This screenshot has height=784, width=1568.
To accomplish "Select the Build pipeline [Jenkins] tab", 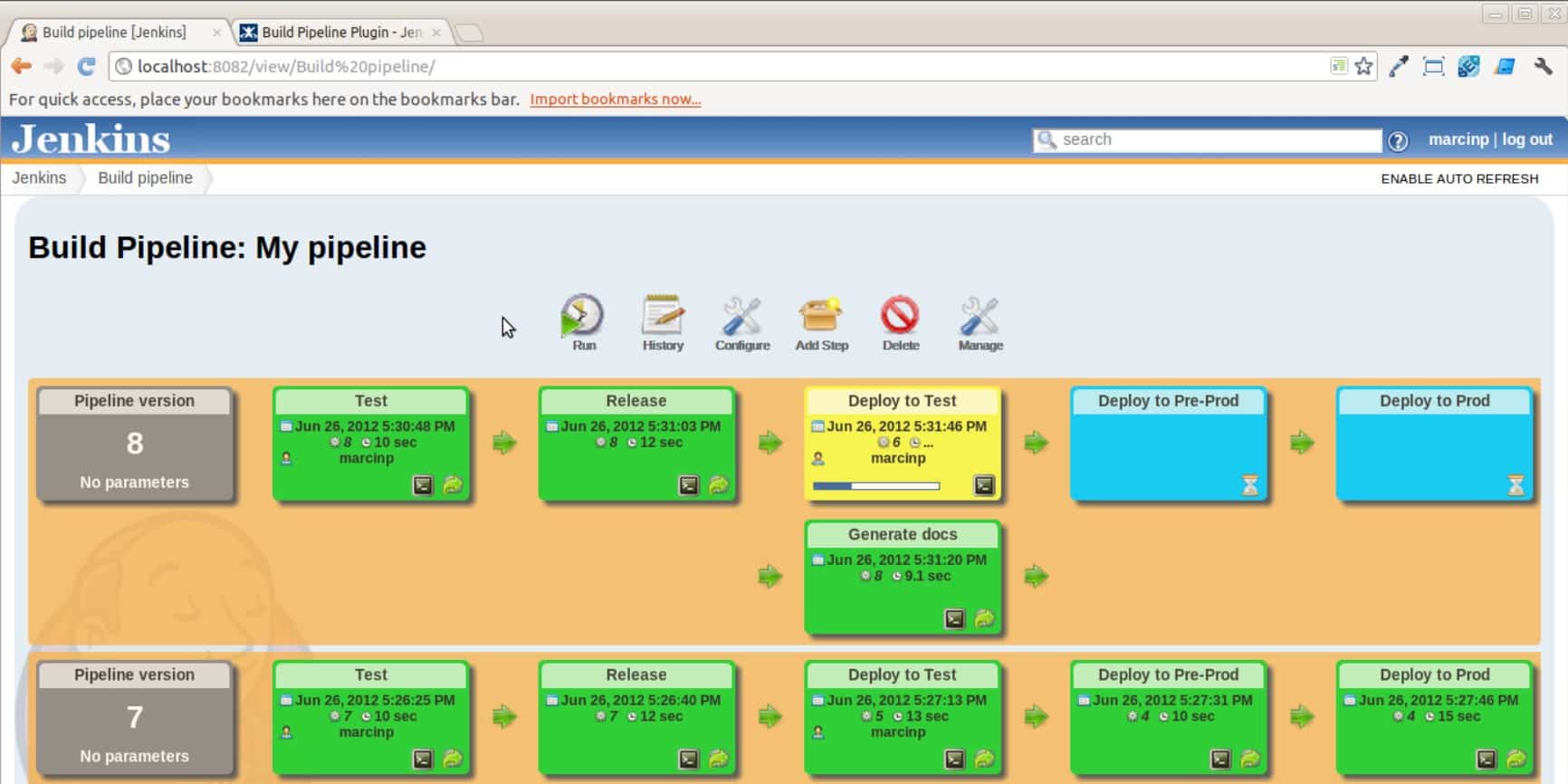I will (119, 33).
